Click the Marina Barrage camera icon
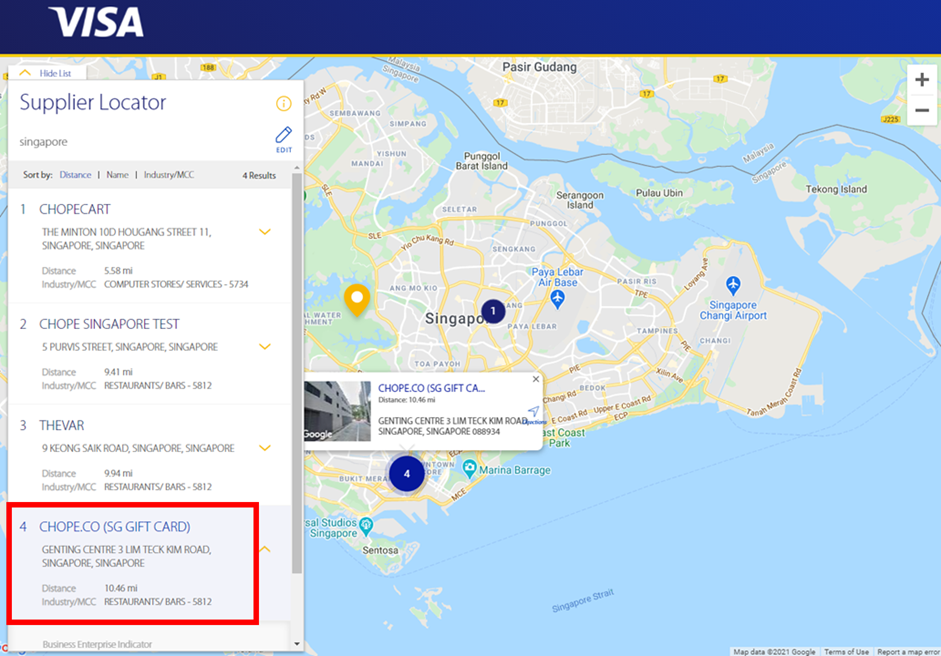Image resolution: width=941 pixels, height=656 pixels. [469, 468]
